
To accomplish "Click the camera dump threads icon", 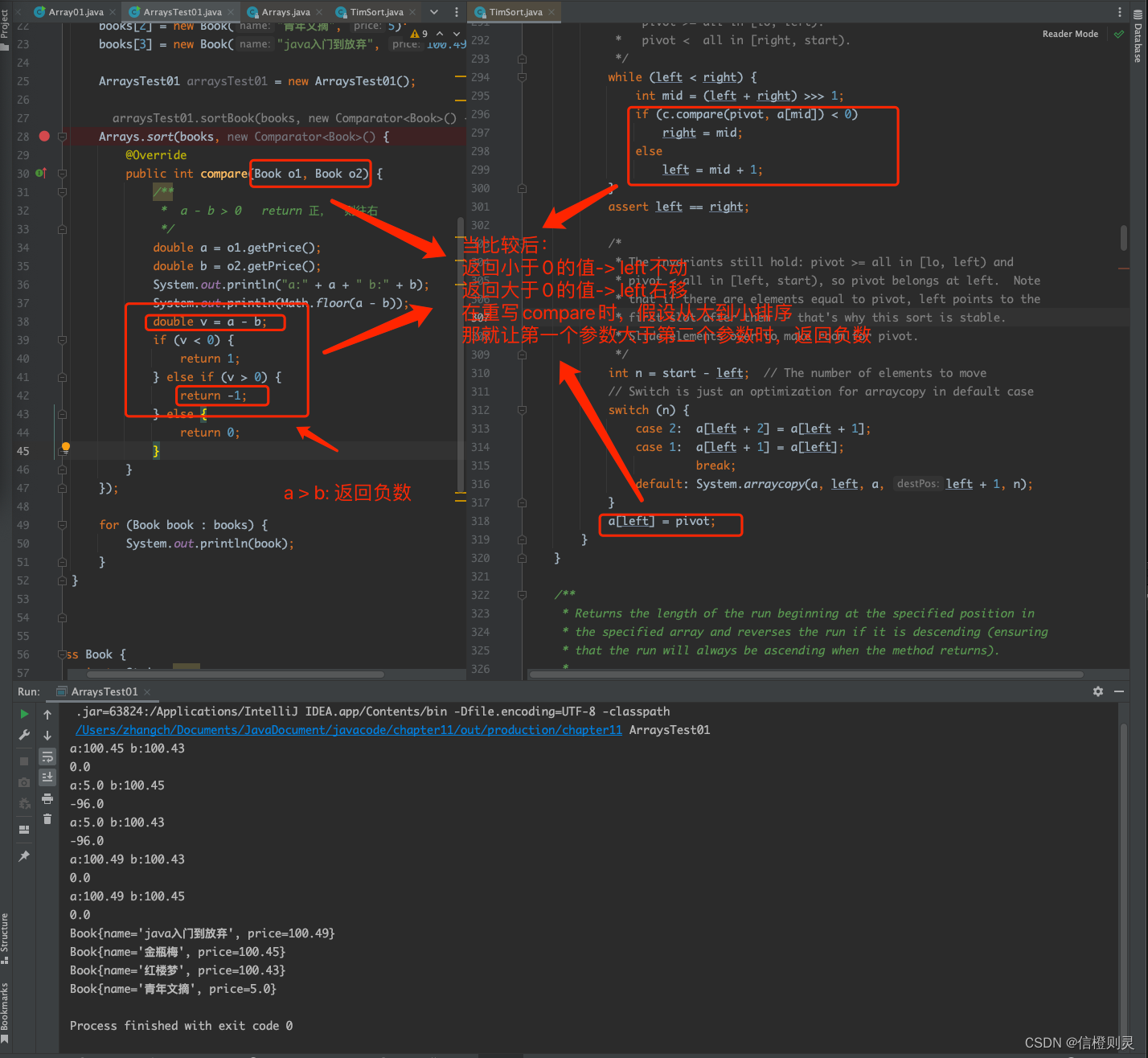I will [x=24, y=781].
